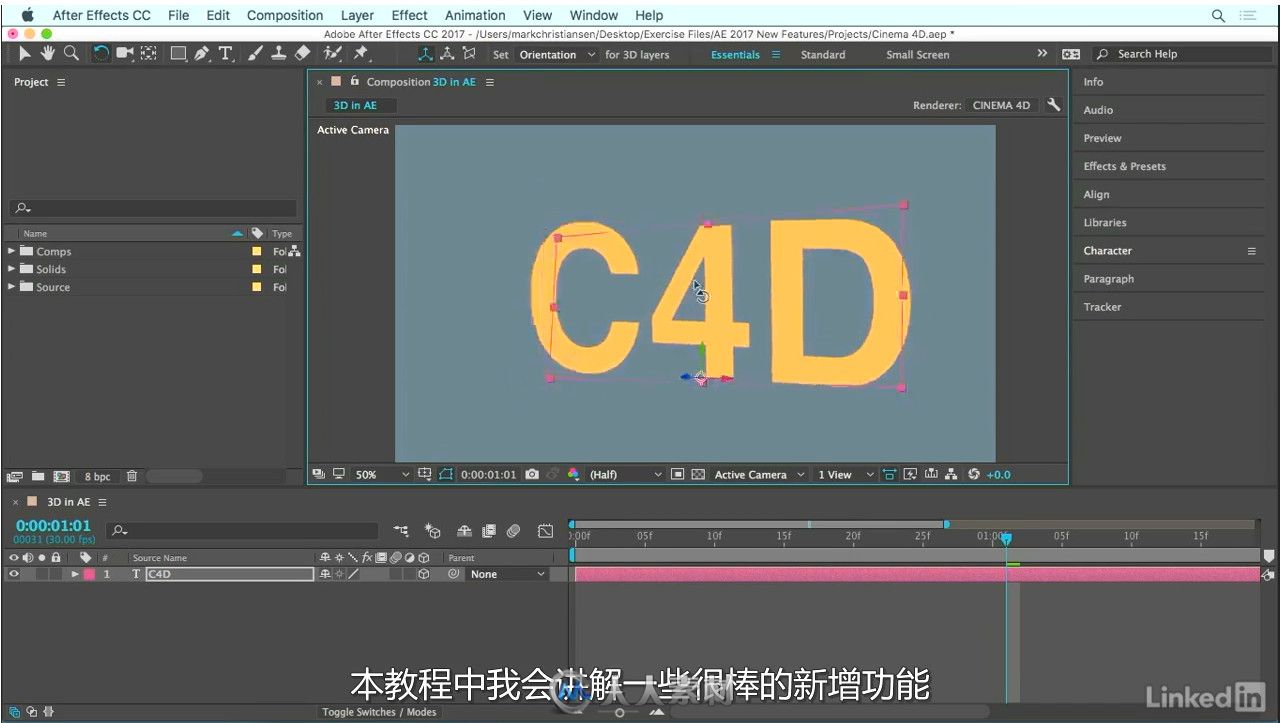Open renderer options wrench icon
Image resolution: width=1280 pixels, height=723 pixels.
tap(1053, 104)
